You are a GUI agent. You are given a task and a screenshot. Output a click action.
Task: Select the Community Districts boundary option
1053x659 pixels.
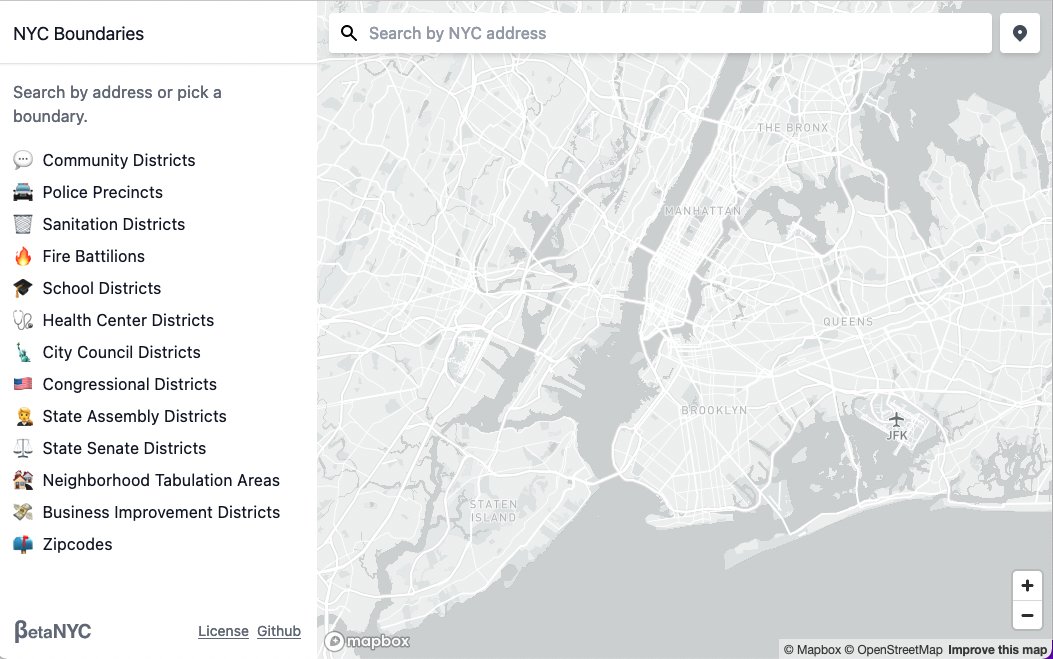coord(118,160)
